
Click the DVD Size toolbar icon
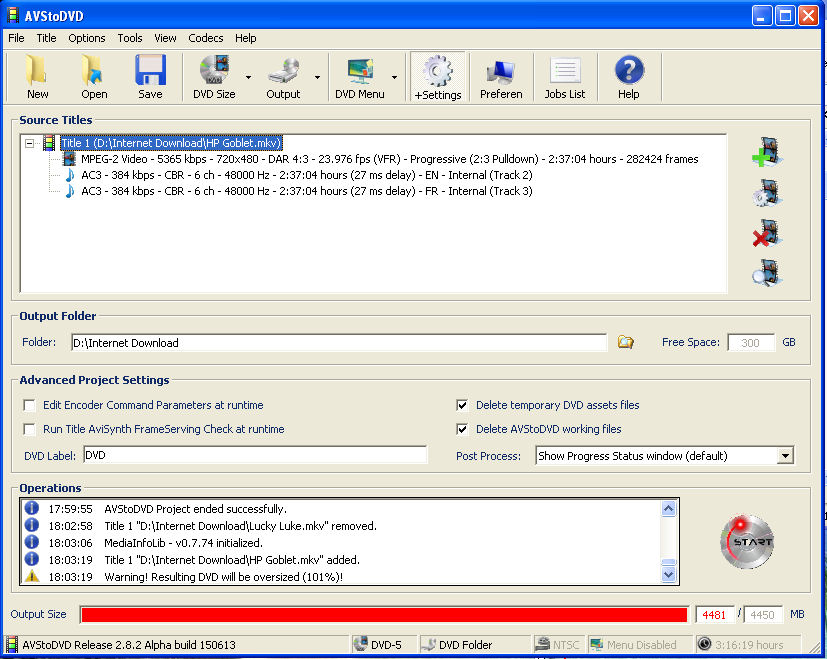click(x=214, y=77)
